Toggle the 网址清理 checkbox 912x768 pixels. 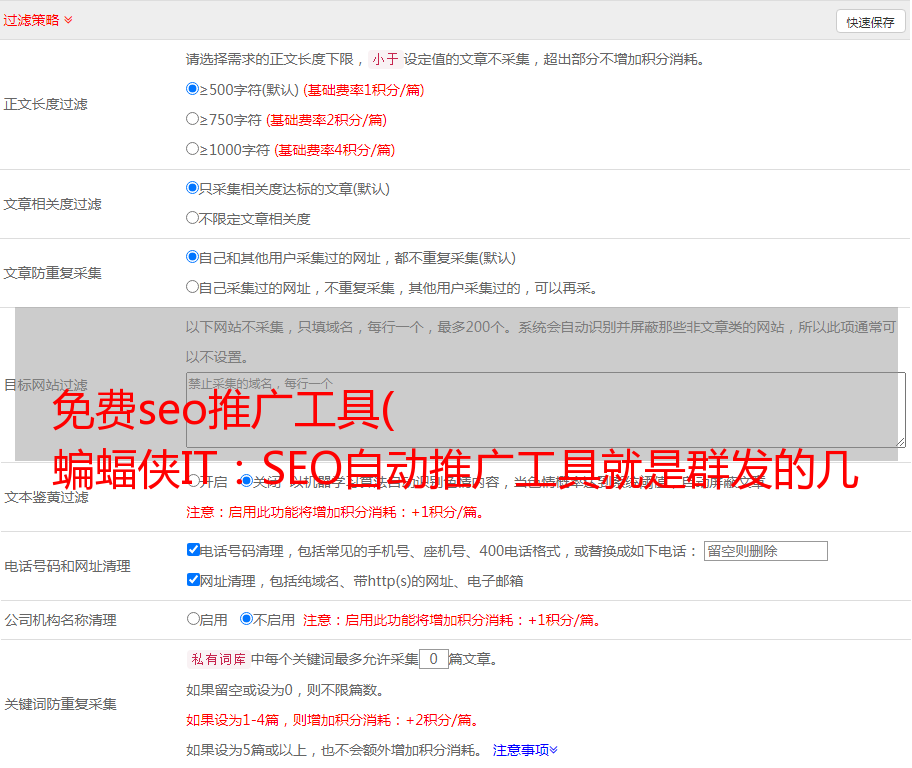(193, 580)
